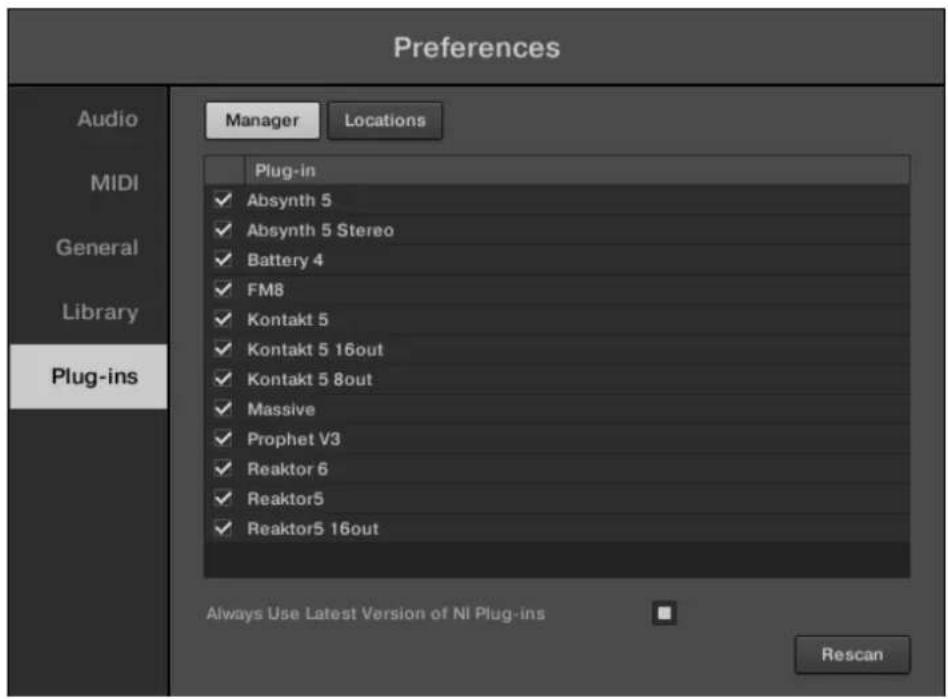The width and height of the screenshot is (948, 699).
Task: Disable the Kontakt 5 16out plug-in
Action: pyautogui.click(x=223, y=350)
